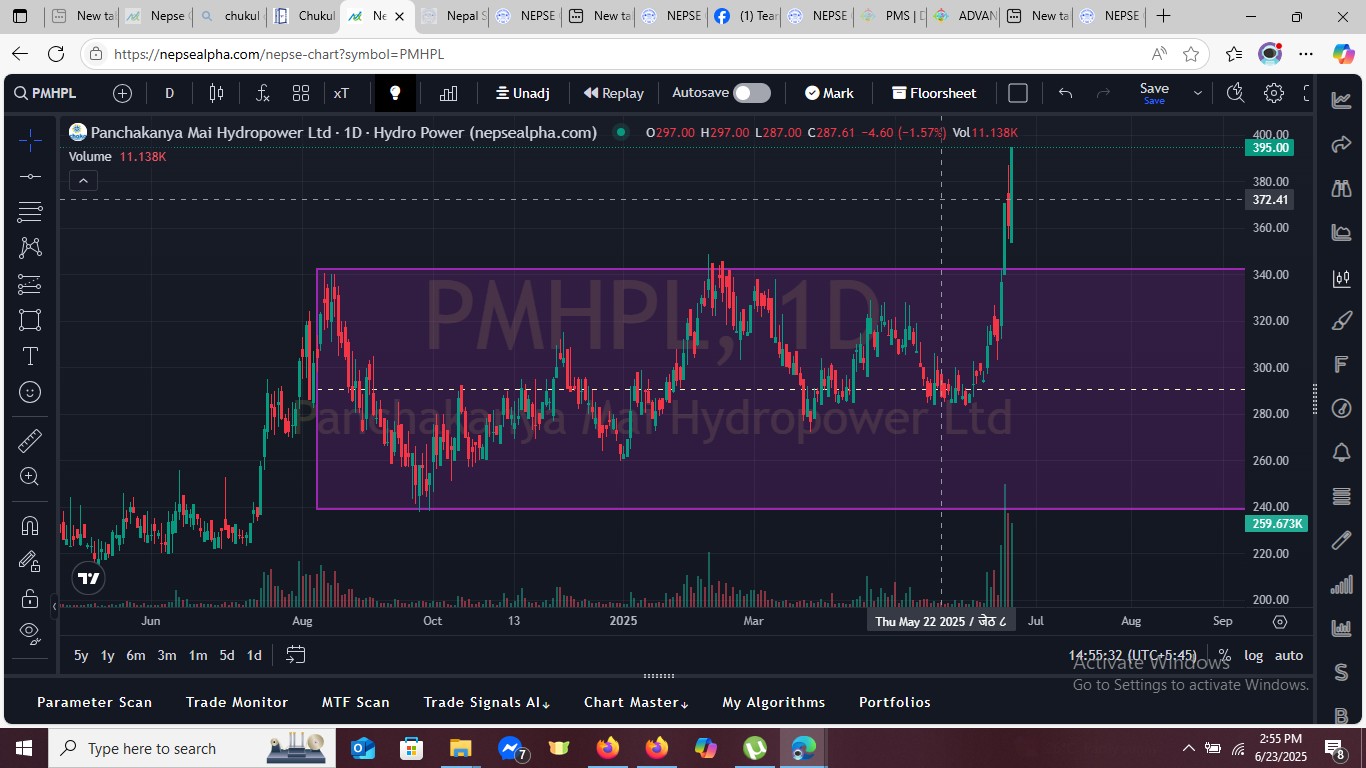This screenshot has width=1366, height=768.
Task: Open the Unadj adjustment dropdown
Action: [522, 93]
